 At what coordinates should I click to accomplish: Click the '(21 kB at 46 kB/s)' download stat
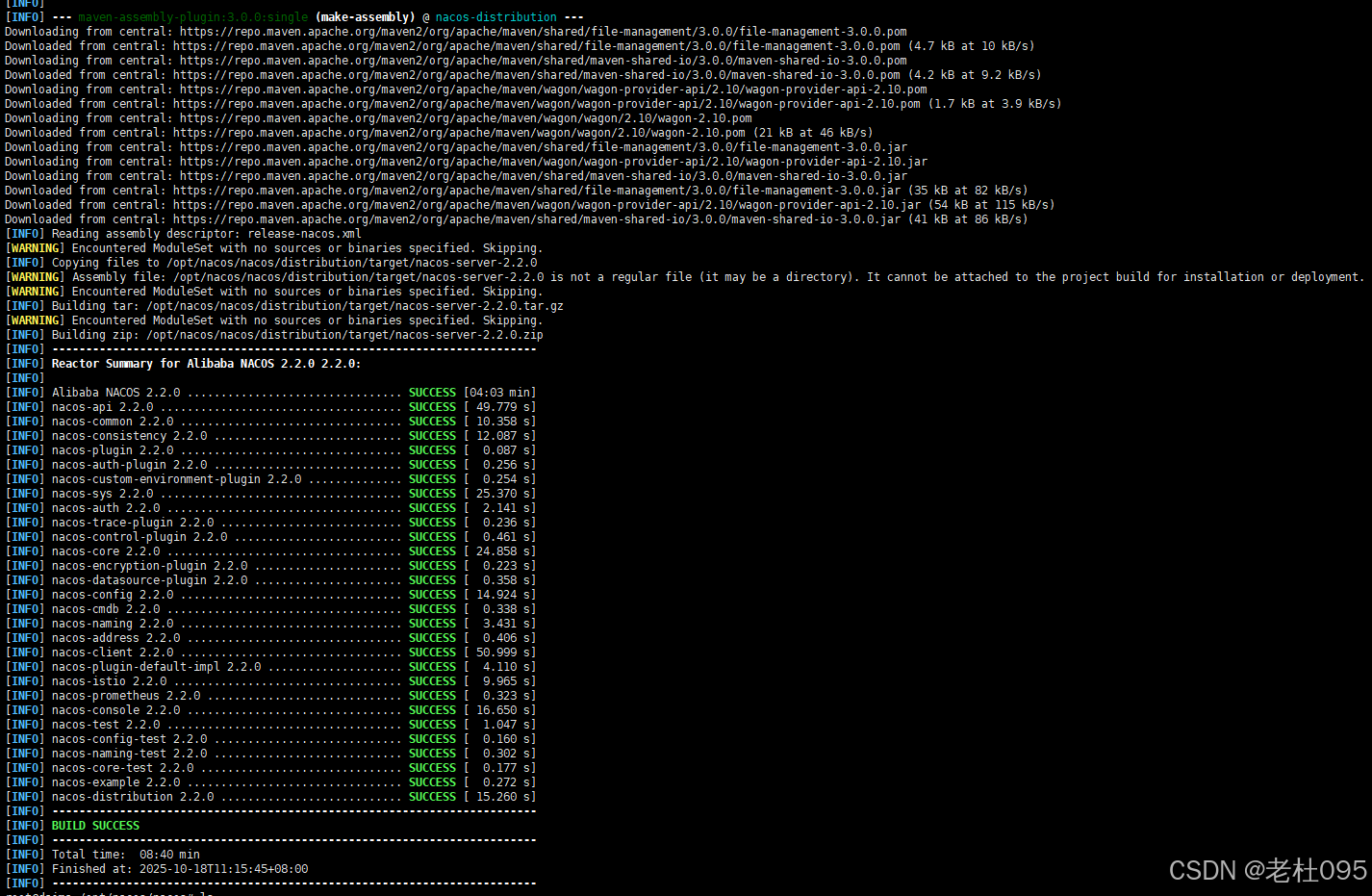(x=813, y=133)
